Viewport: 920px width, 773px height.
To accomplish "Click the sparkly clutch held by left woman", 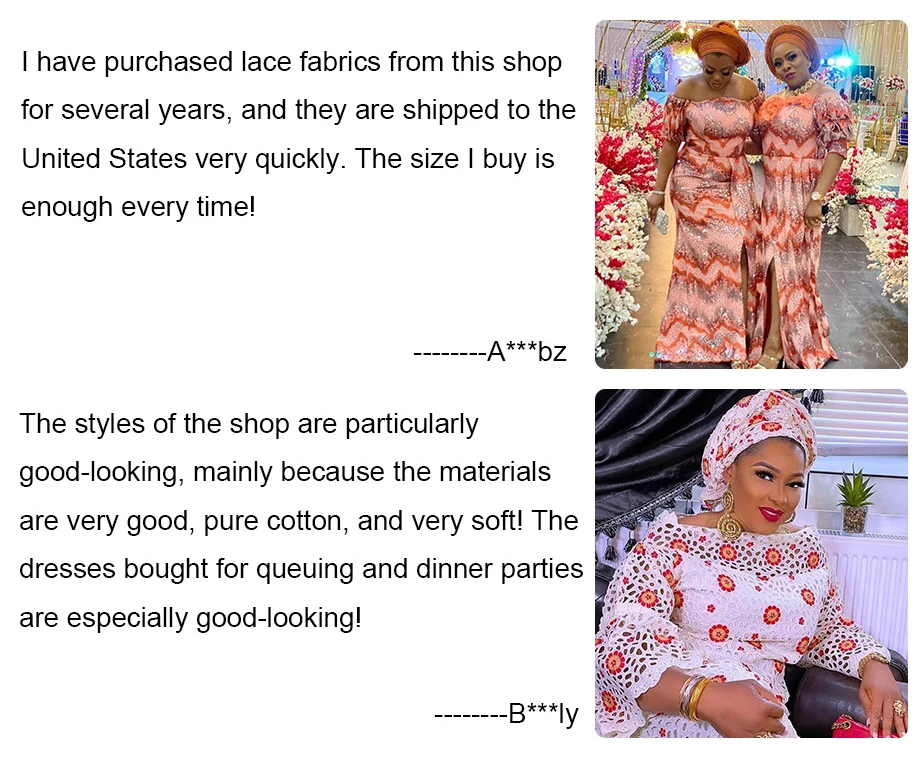I will click(x=661, y=222).
